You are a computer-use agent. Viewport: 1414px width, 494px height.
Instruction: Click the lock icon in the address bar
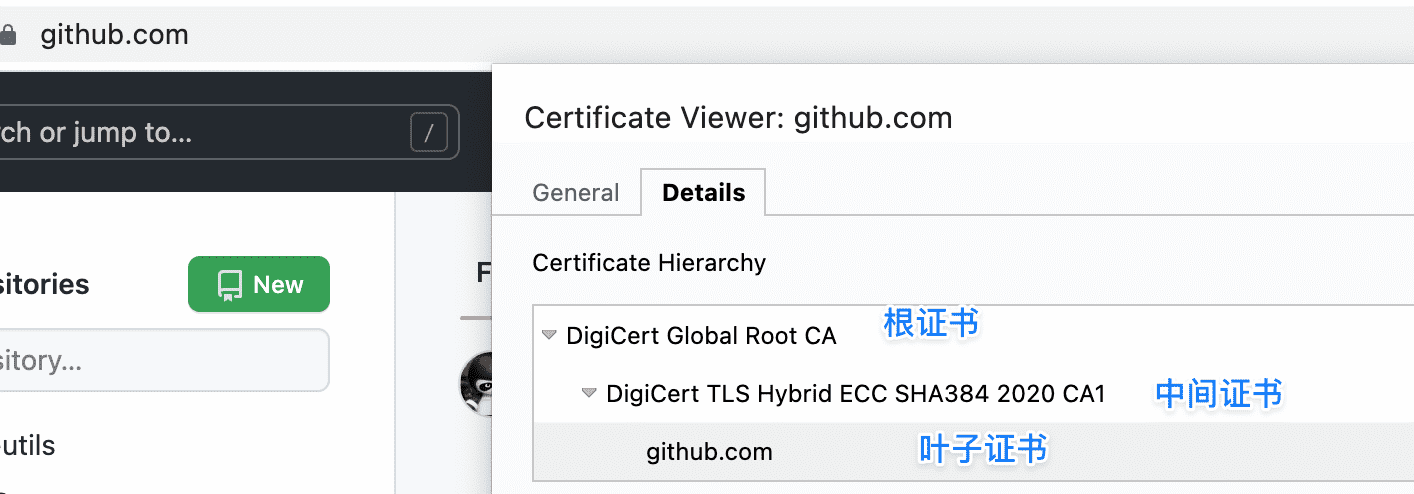click(8, 36)
